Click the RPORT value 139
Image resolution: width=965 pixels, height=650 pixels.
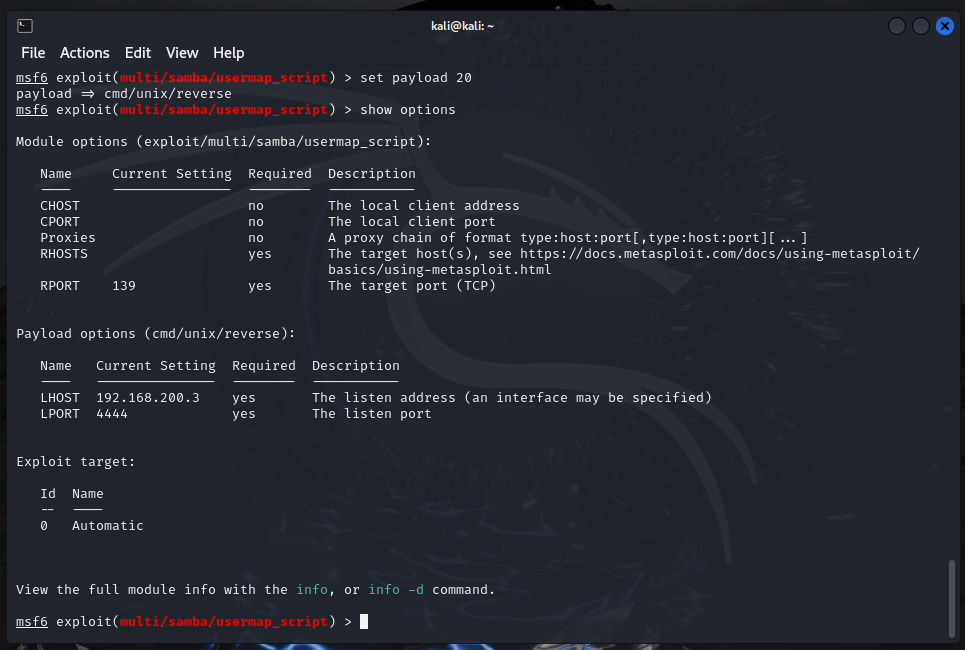tap(124, 286)
